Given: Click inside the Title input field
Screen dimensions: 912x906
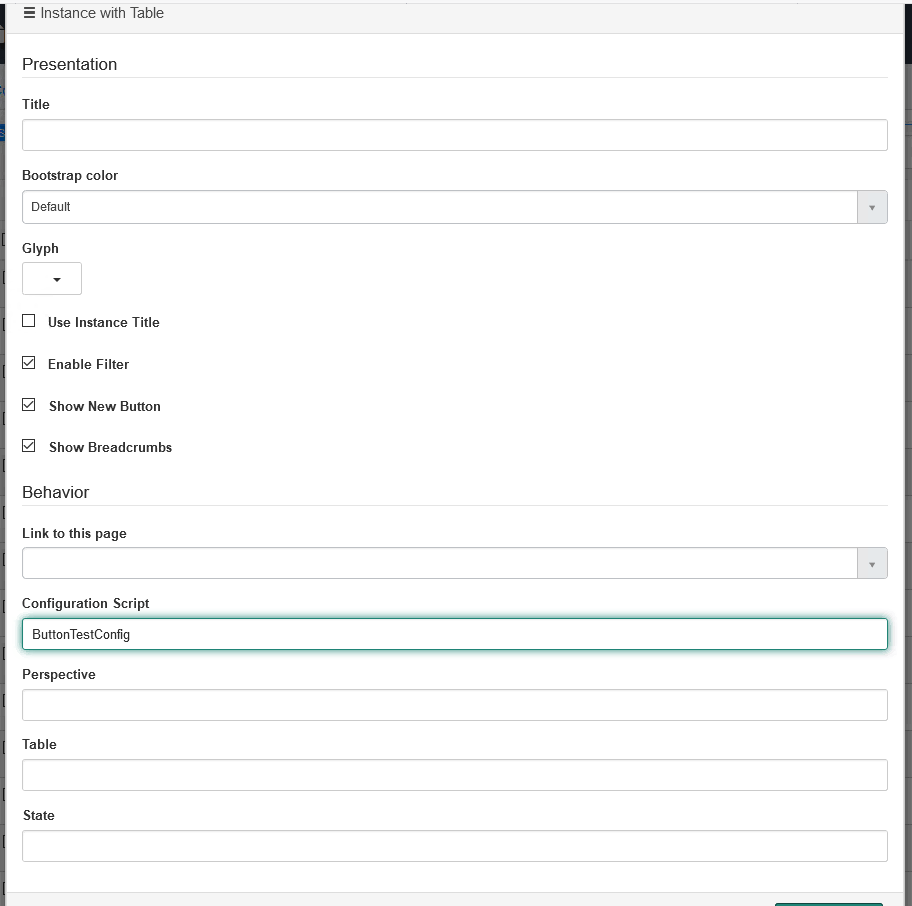Looking at the screenshot, I should [455, 134].
